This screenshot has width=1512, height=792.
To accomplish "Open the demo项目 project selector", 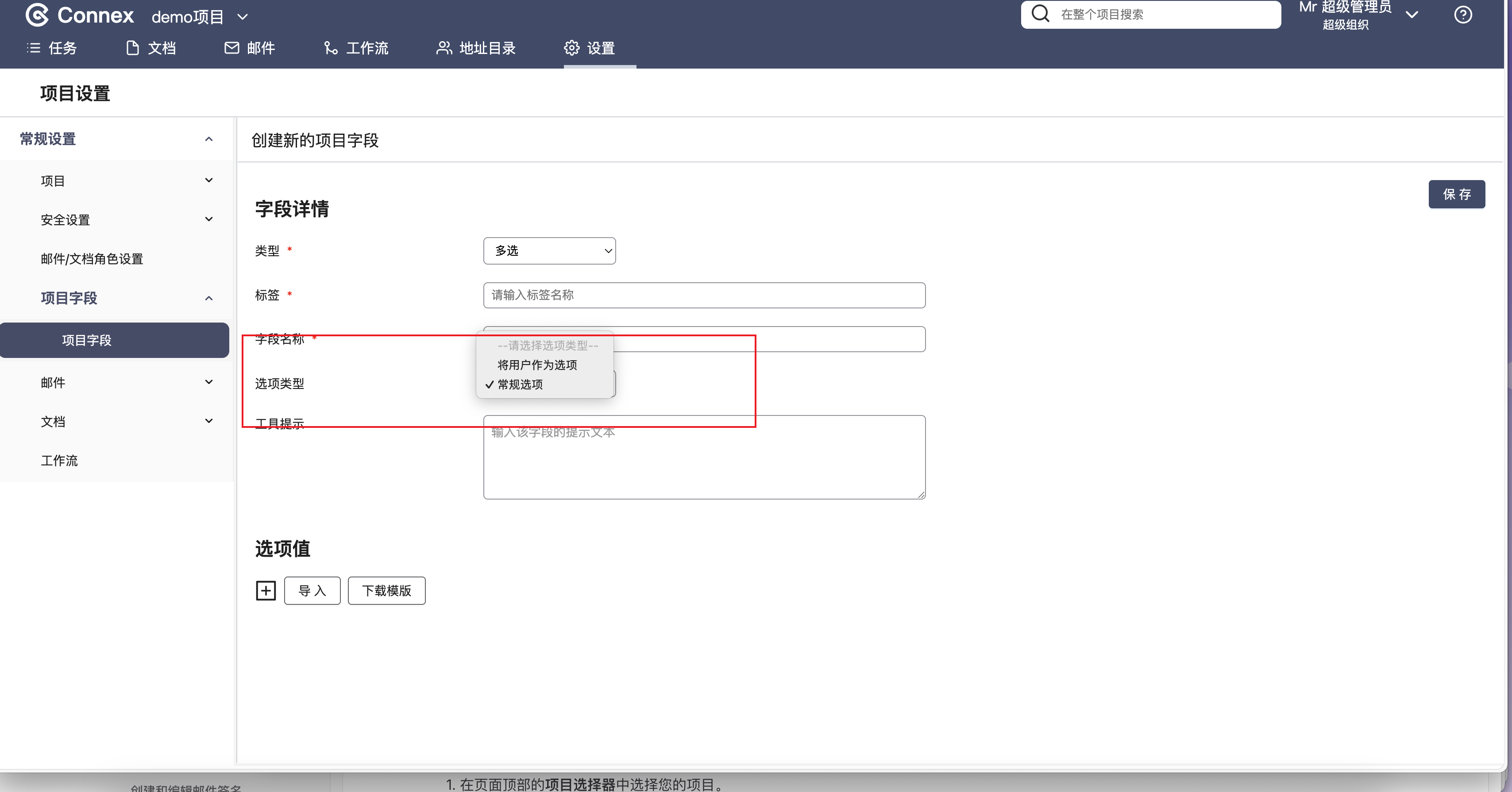I will pyautogui.click(x=200, y=17).
